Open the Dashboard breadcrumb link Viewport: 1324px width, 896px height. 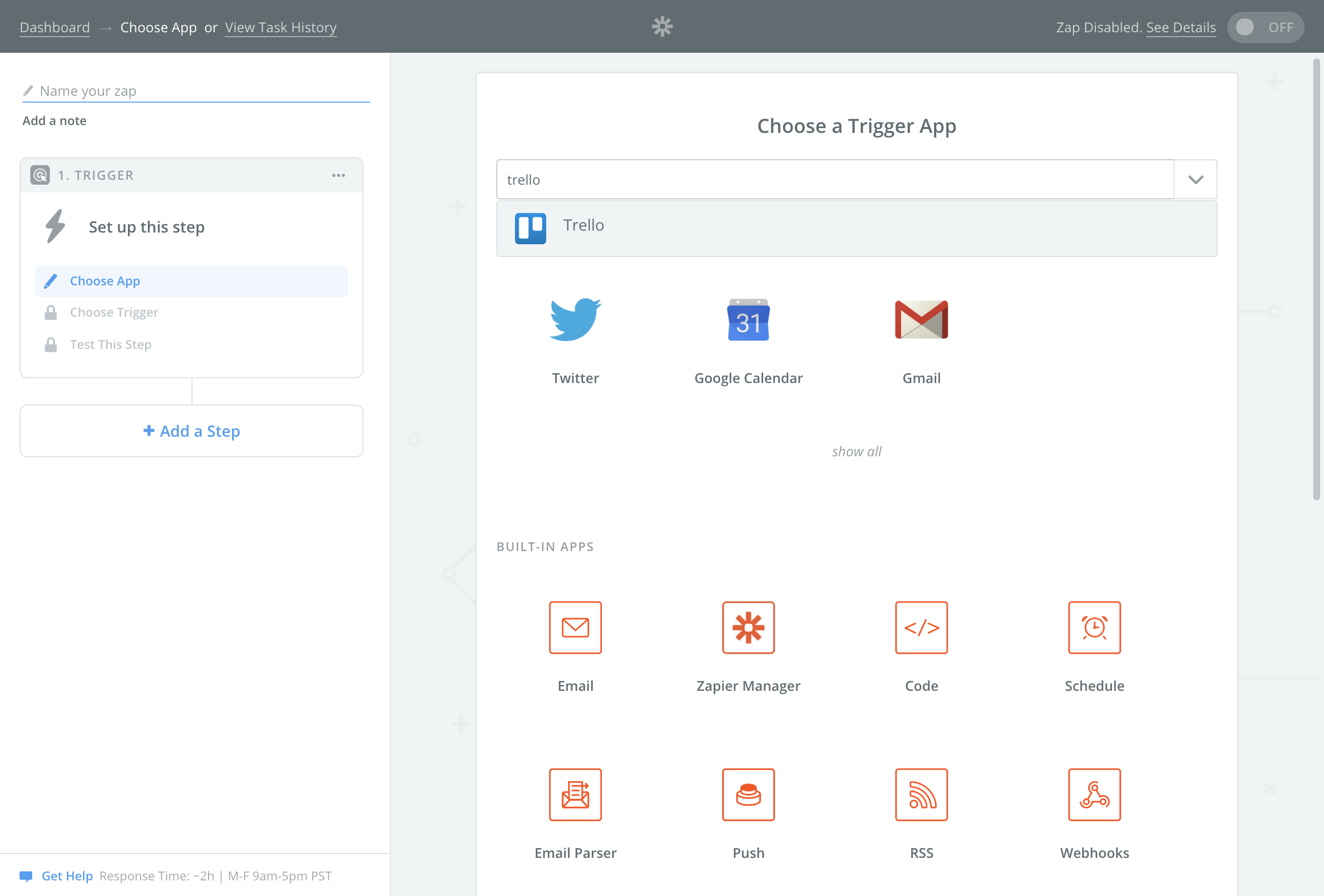click(x=55, y=27)
